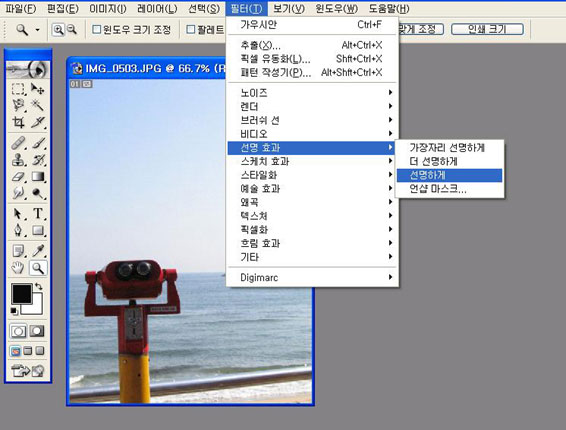Select the Type tool
The height and width of the screenshot is (430, 566).
coord(38,213)
